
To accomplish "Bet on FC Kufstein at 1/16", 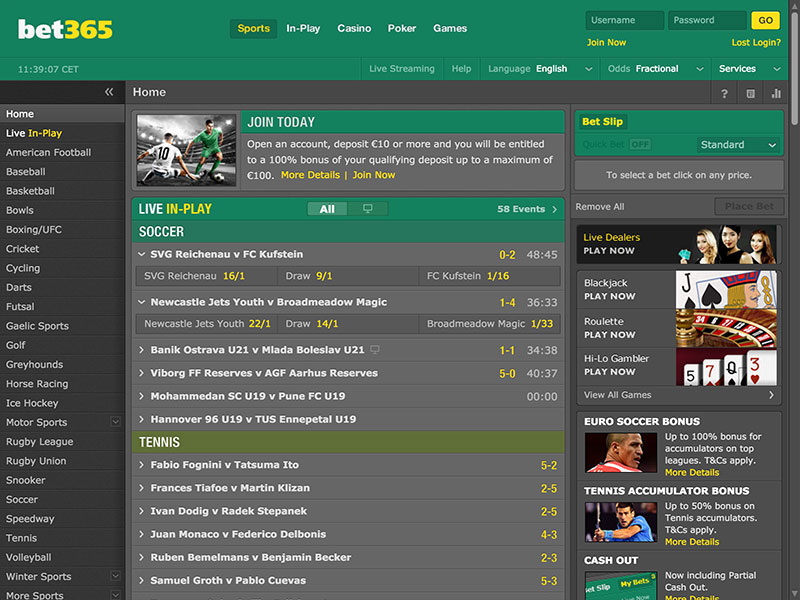I will tap(489, 276).
